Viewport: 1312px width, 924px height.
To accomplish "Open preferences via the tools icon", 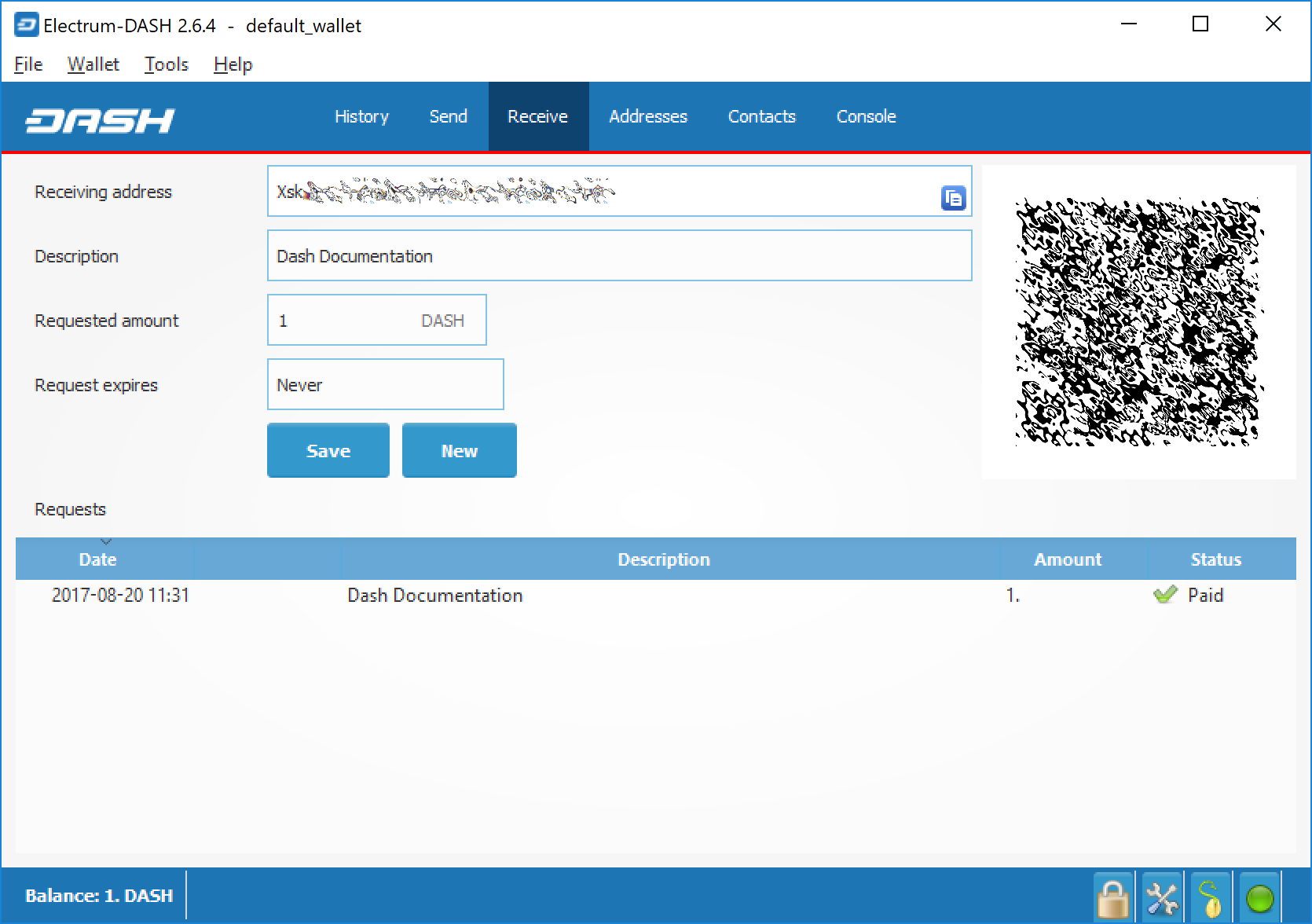I will point(1161,898).
